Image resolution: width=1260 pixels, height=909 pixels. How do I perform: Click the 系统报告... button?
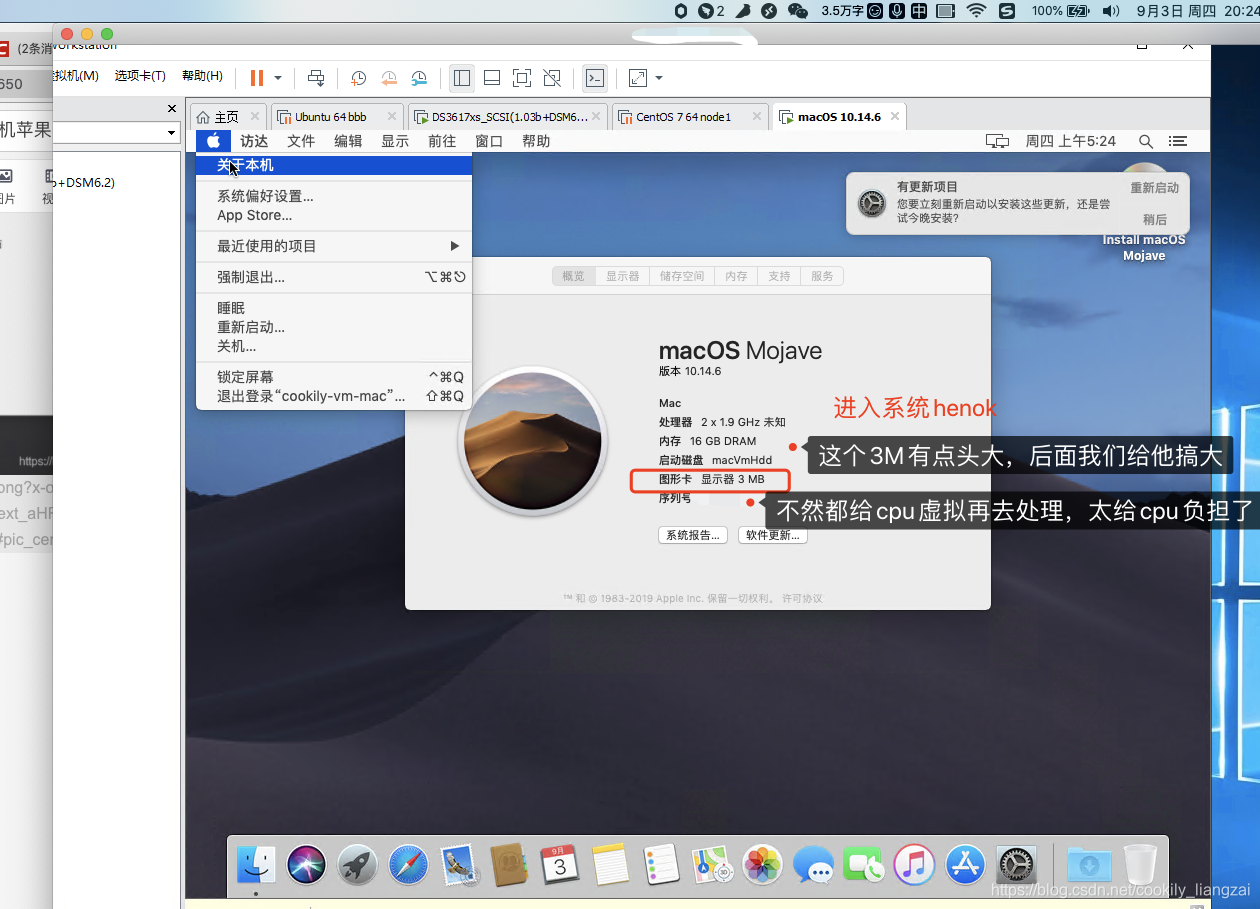[693, 535]
